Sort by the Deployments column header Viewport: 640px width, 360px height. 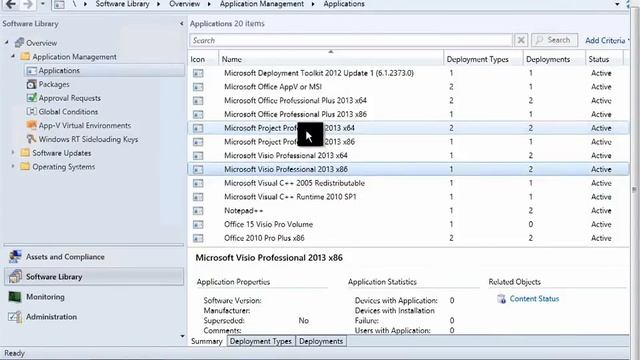point(554,59)
